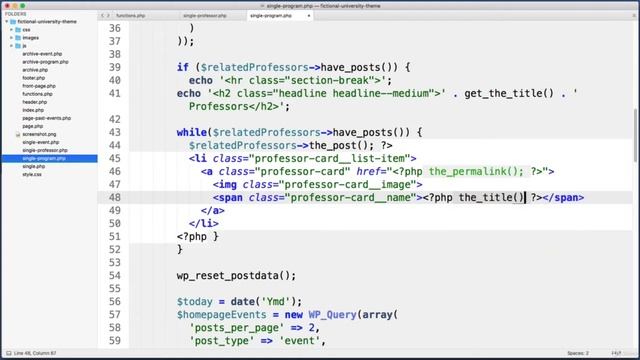Click the closing </a> tag on line 49
This screenshot has height=360, width=640.
coord(213,211)
